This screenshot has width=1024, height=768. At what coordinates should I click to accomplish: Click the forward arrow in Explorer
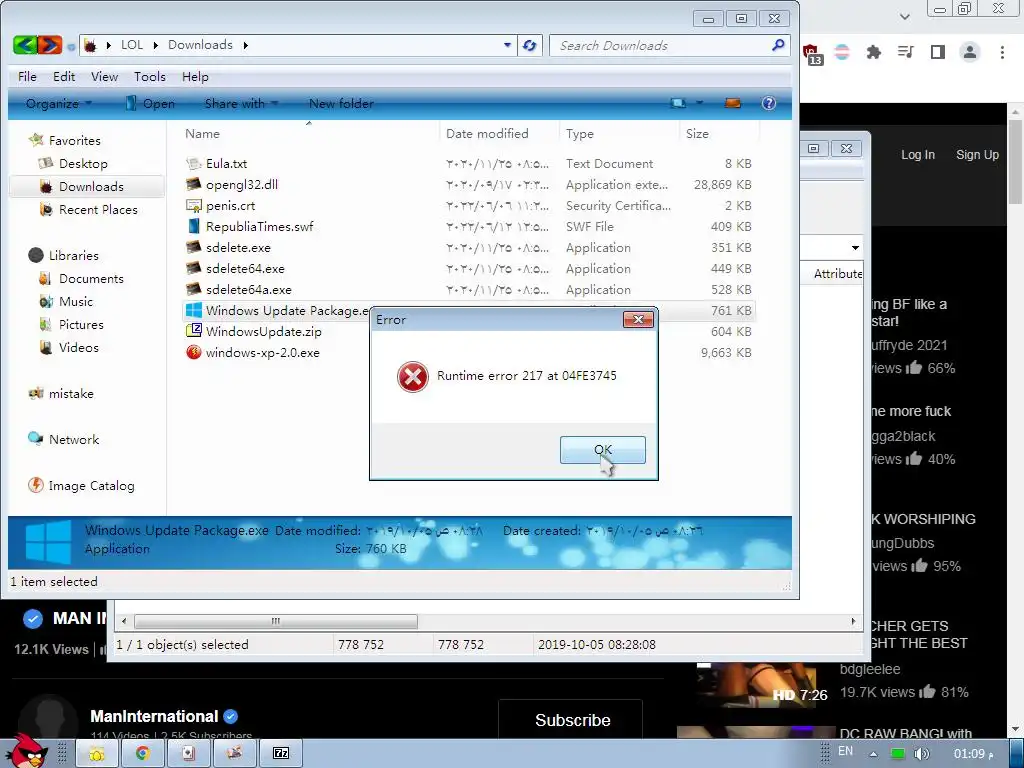coord(49,45)
